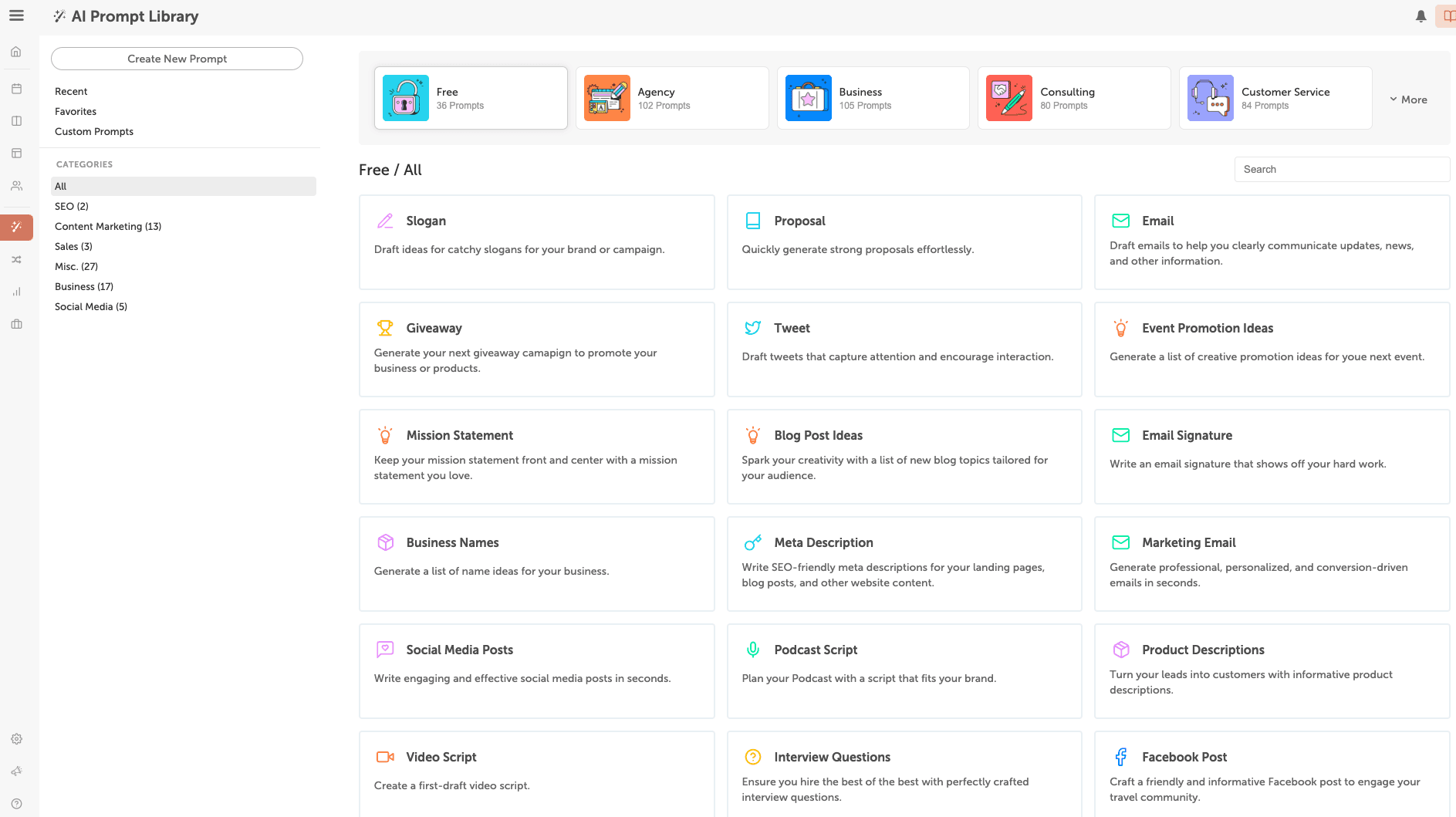Viewport: 1456px width, 817px height.
Task: Select the Customer Service prompt pack
Action: pyautogui.click(x=1275, y=98)
